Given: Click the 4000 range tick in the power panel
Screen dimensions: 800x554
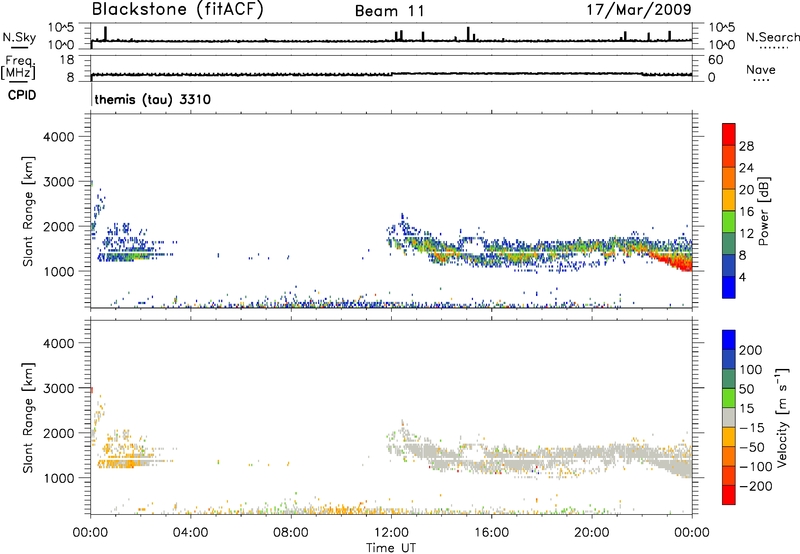Looking at the screenshot, I should click(58, 137).
